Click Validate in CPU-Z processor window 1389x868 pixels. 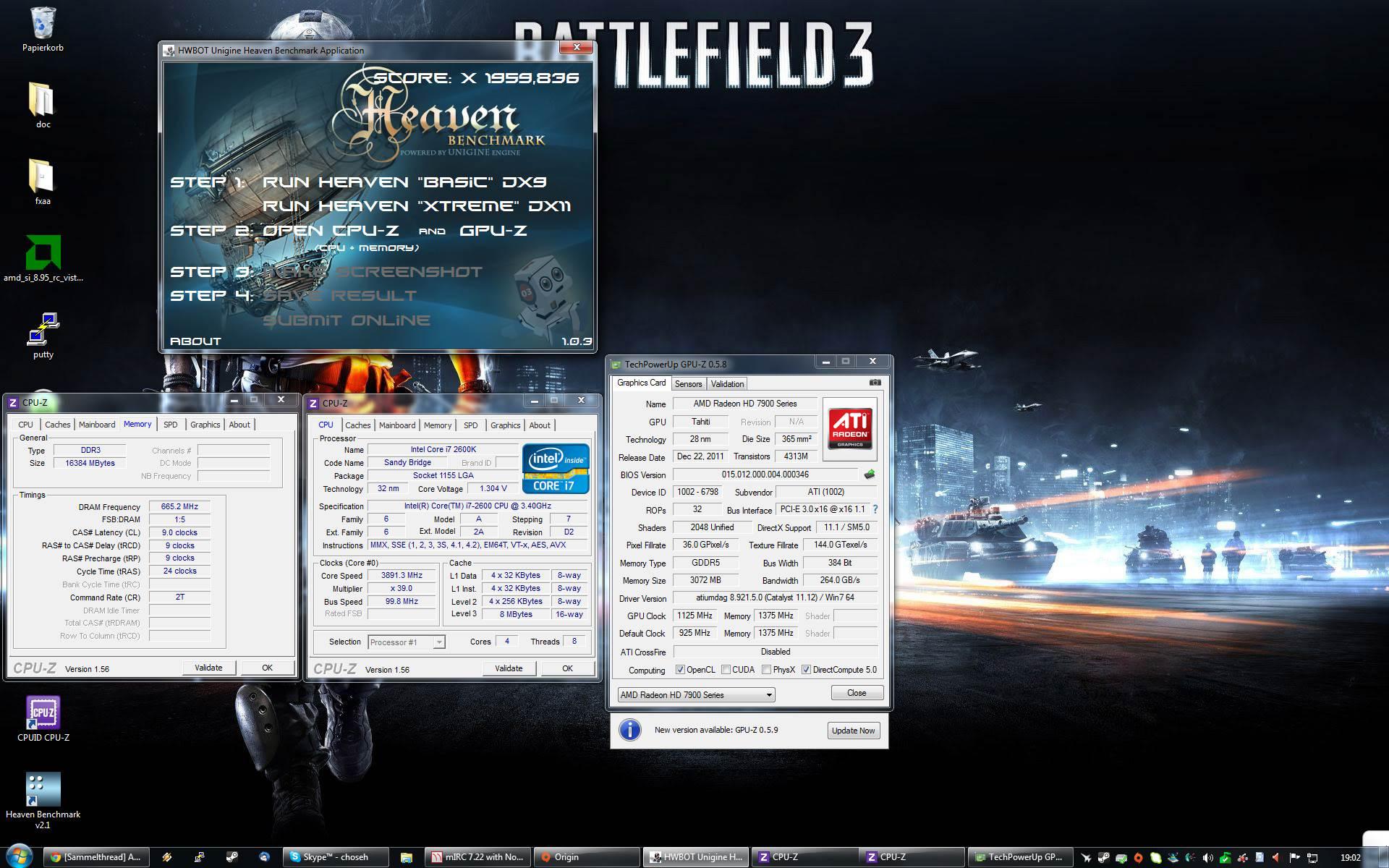pyautogui.click(x=509, y=668)
